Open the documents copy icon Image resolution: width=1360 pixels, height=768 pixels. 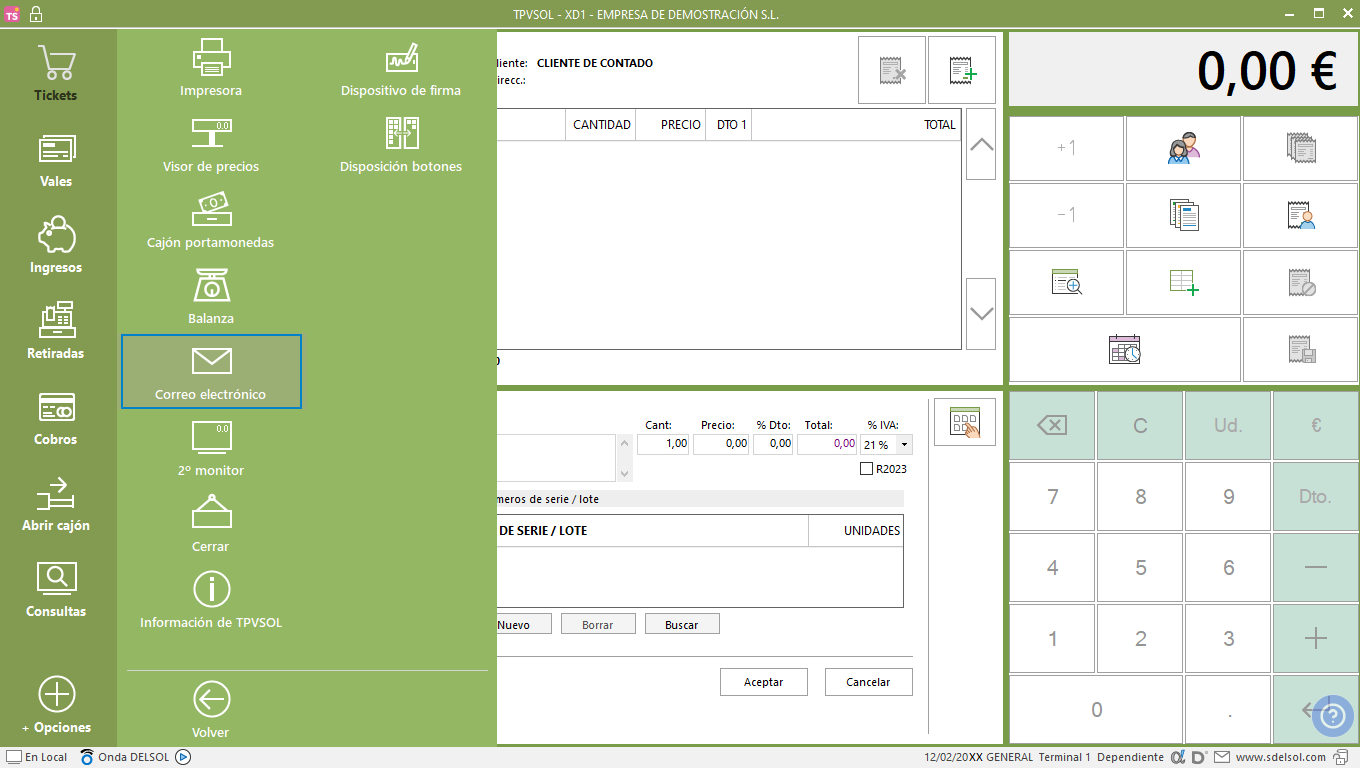pyautogui.click(x=1184, y=215)
